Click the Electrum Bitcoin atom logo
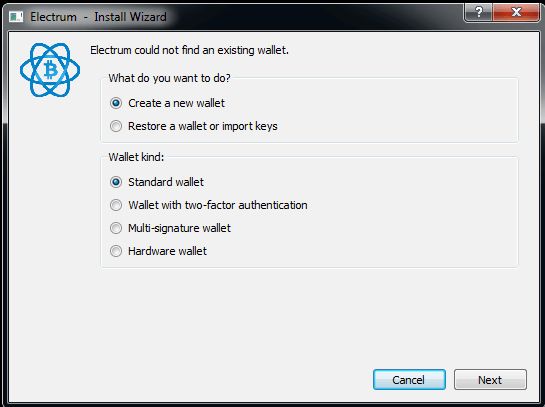 (50, 70)
